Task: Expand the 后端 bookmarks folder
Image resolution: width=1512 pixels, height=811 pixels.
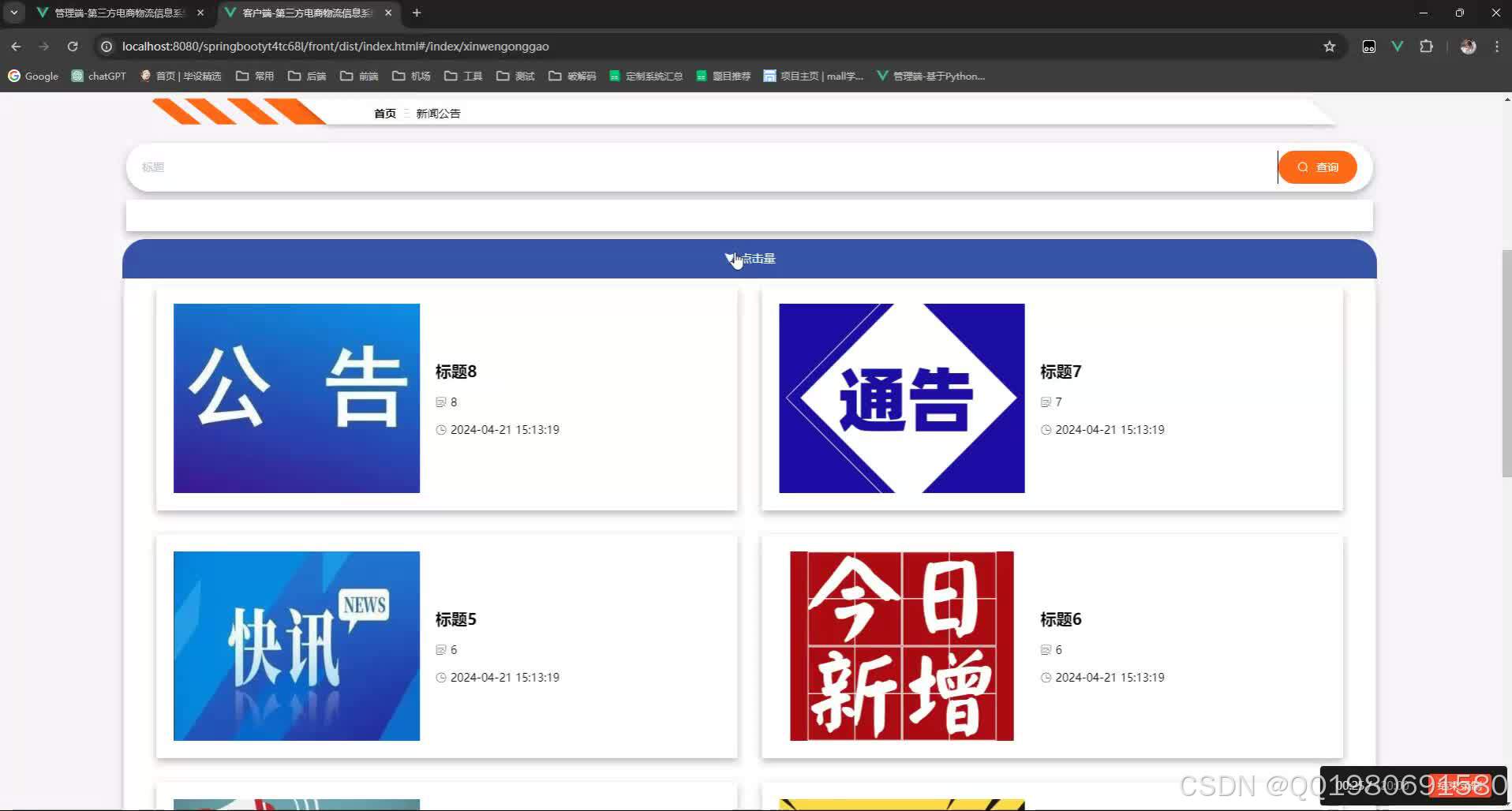Action: click(308, 76)
